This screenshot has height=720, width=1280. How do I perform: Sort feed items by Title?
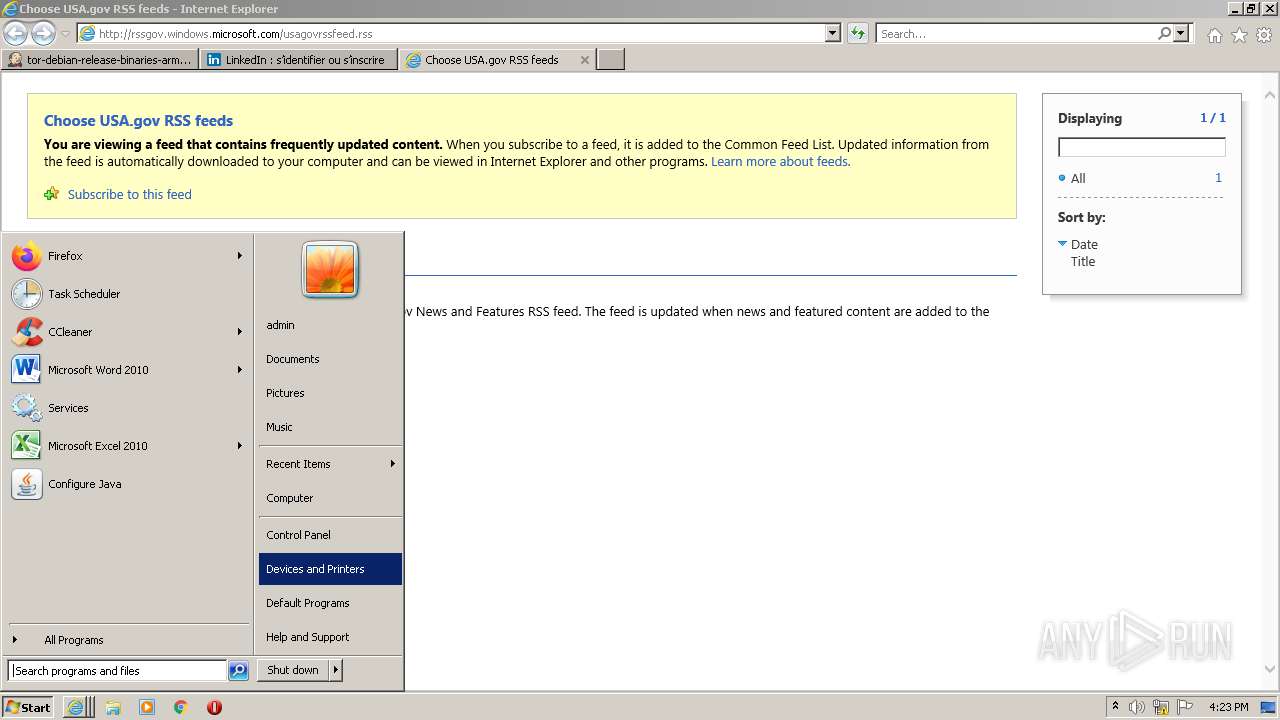point(1083,261)
